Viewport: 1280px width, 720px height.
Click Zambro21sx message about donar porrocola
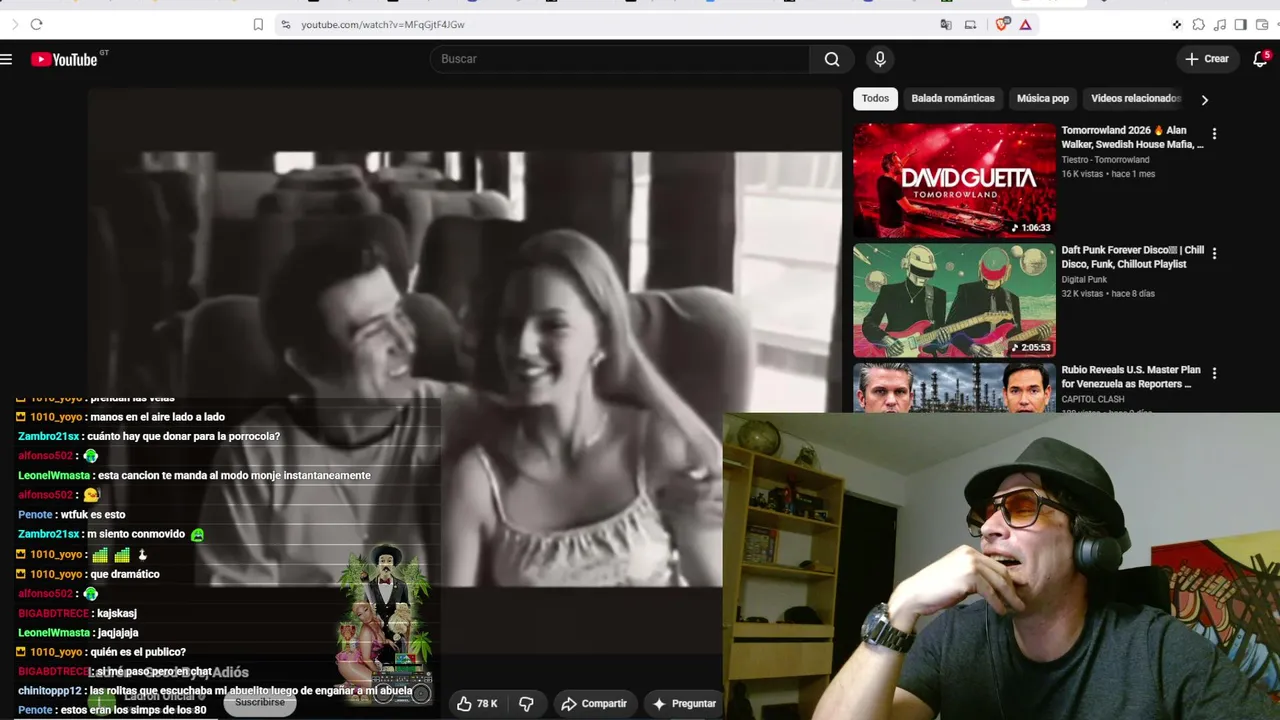tap(183, 436)
